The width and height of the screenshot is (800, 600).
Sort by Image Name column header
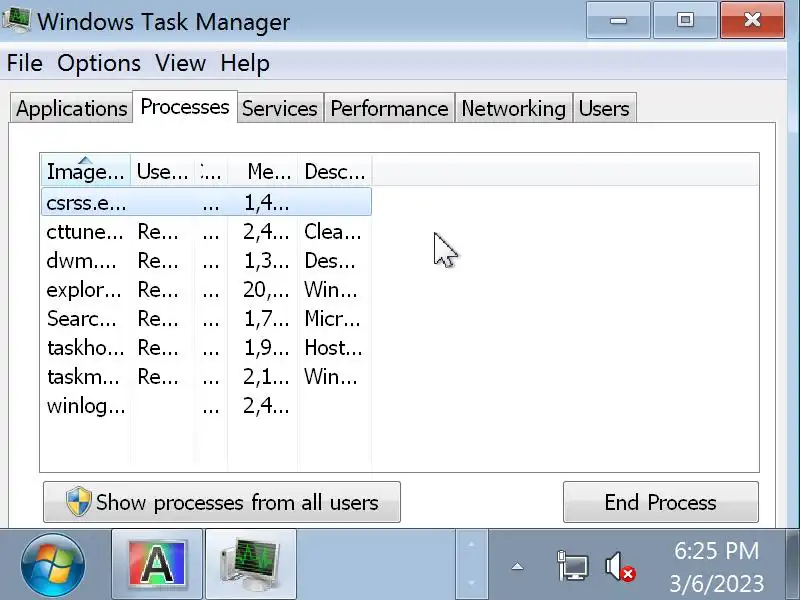(x=86, y=170)
